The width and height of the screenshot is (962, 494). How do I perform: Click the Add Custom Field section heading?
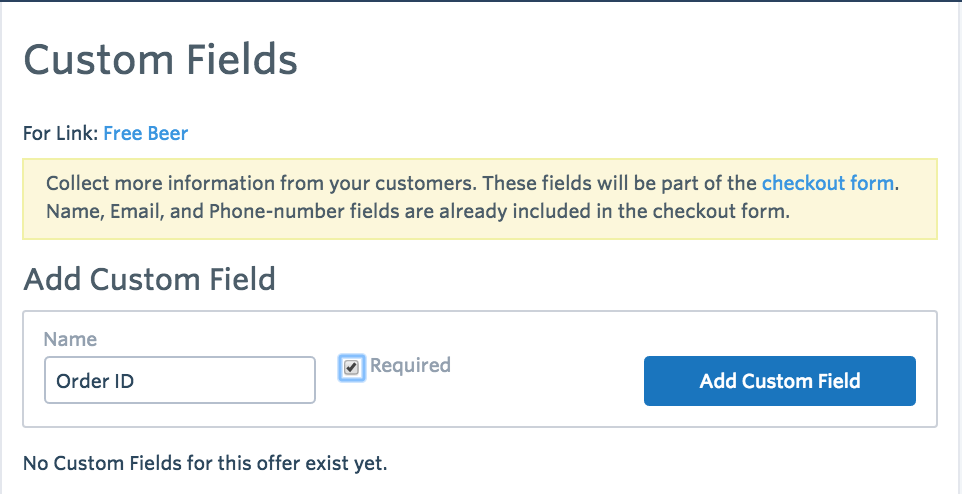pyautogui.click(x=149, y=279)
